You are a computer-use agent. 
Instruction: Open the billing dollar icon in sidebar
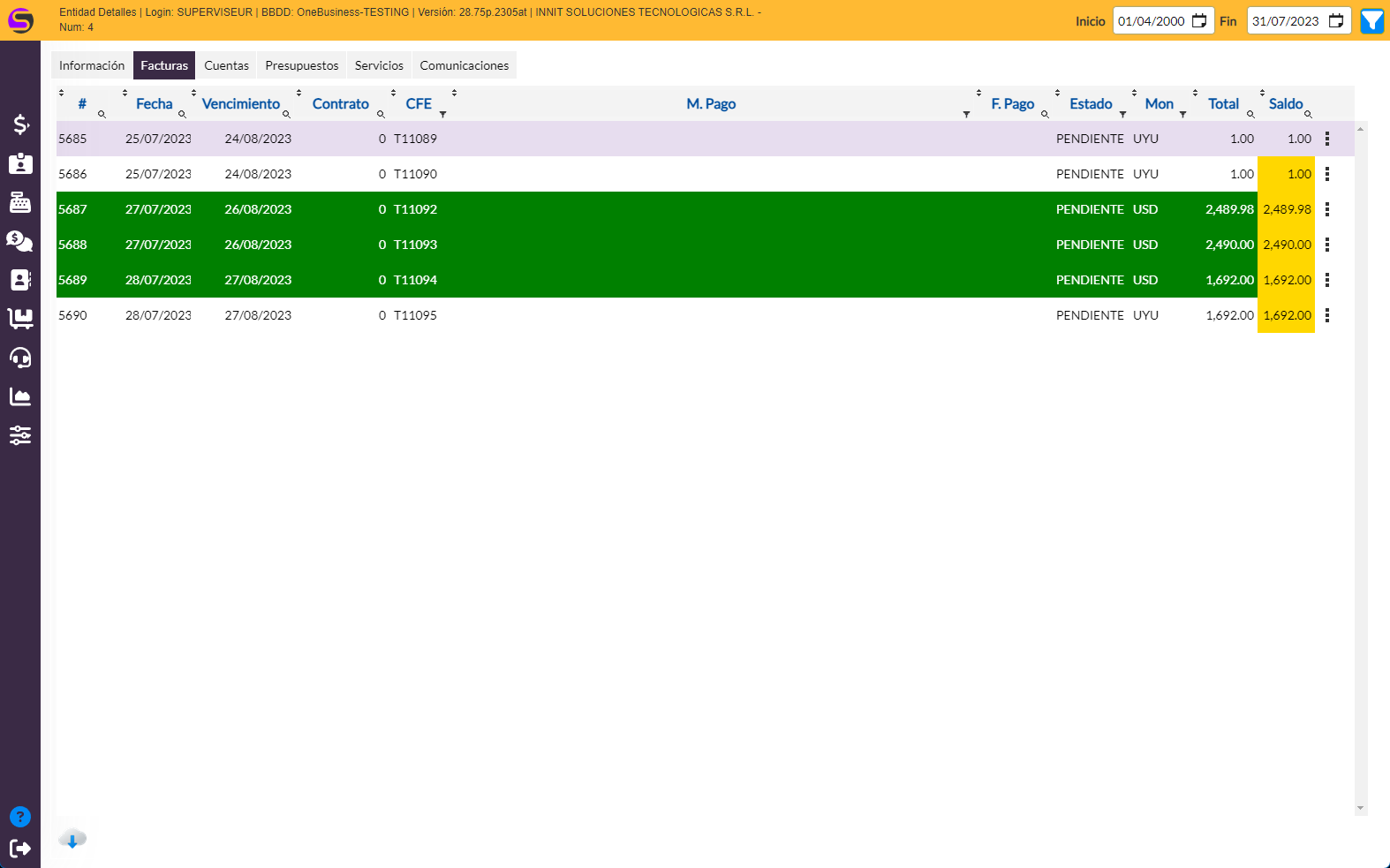tap(20, 125)
